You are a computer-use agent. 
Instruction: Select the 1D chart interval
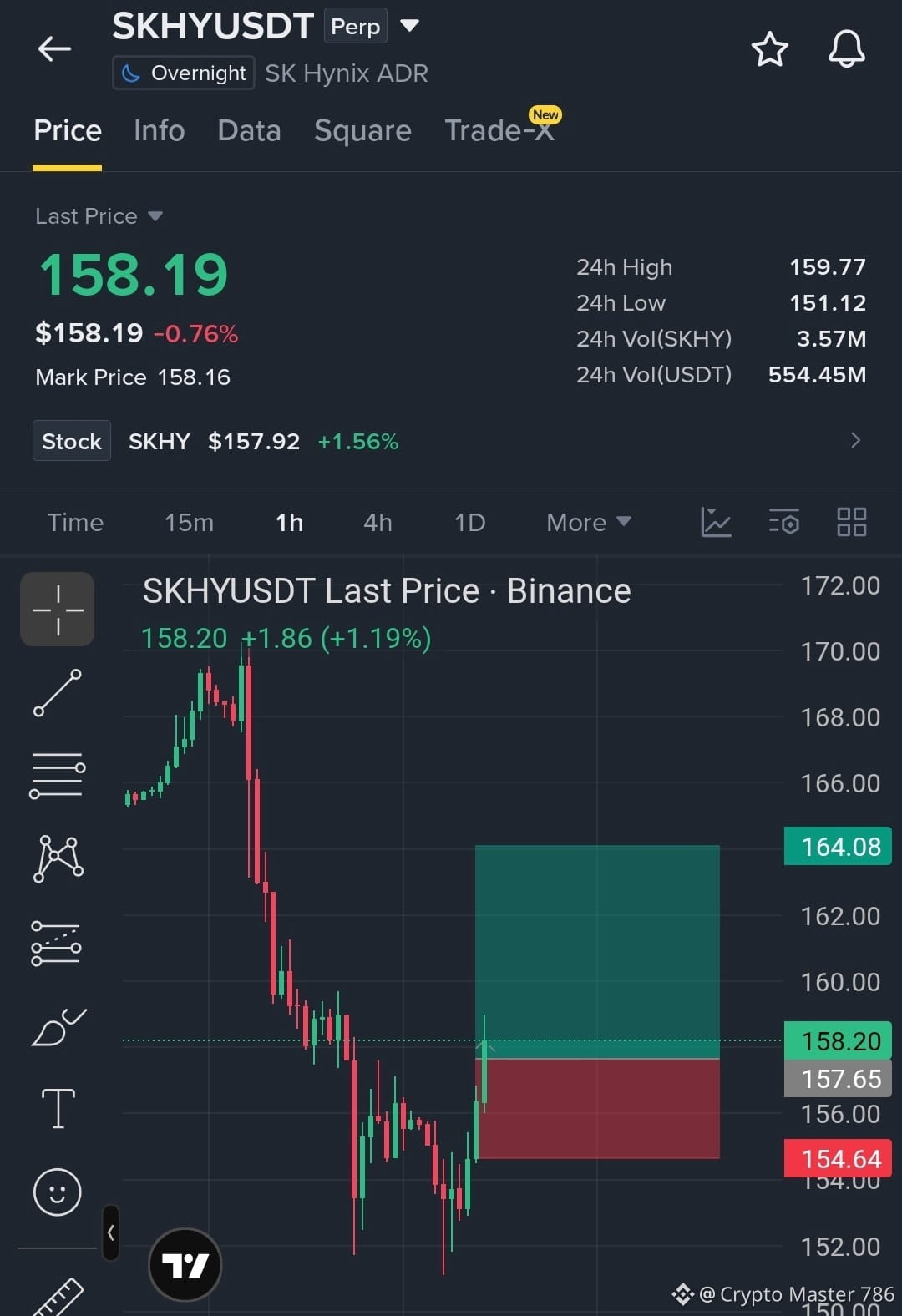pyautogui.click(x=469, y=523)
